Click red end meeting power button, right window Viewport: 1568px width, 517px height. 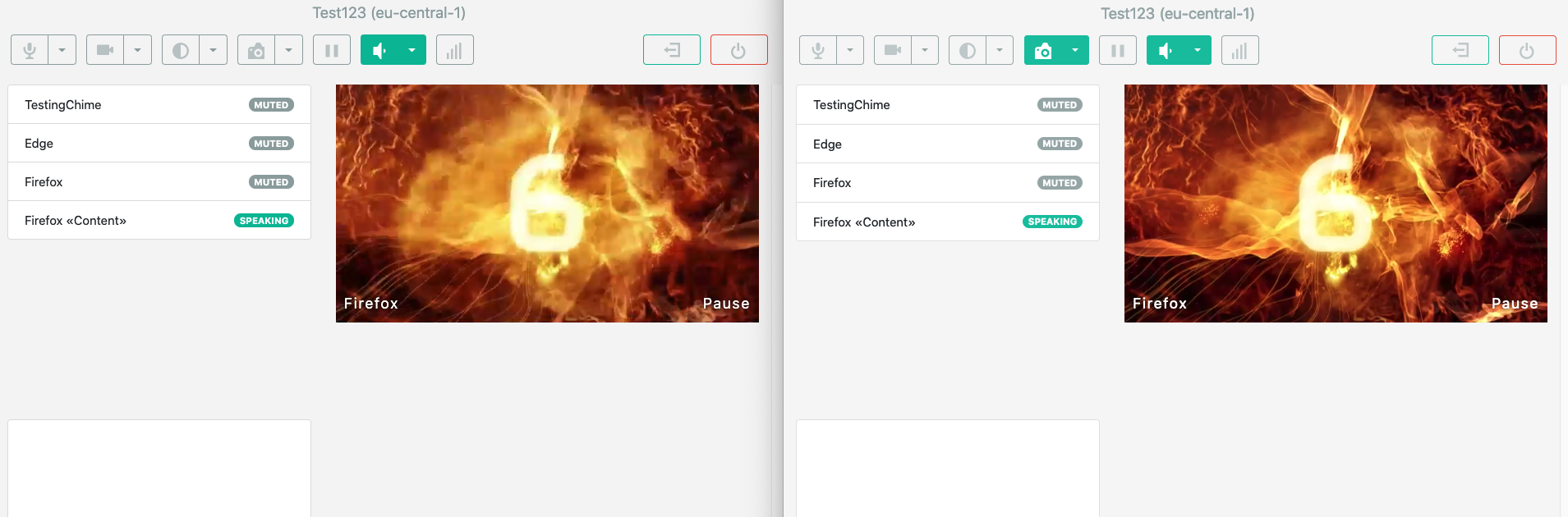click(1528, 51)
